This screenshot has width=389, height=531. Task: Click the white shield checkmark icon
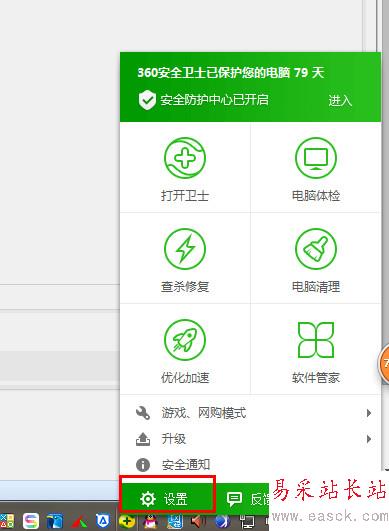point(147,100)
